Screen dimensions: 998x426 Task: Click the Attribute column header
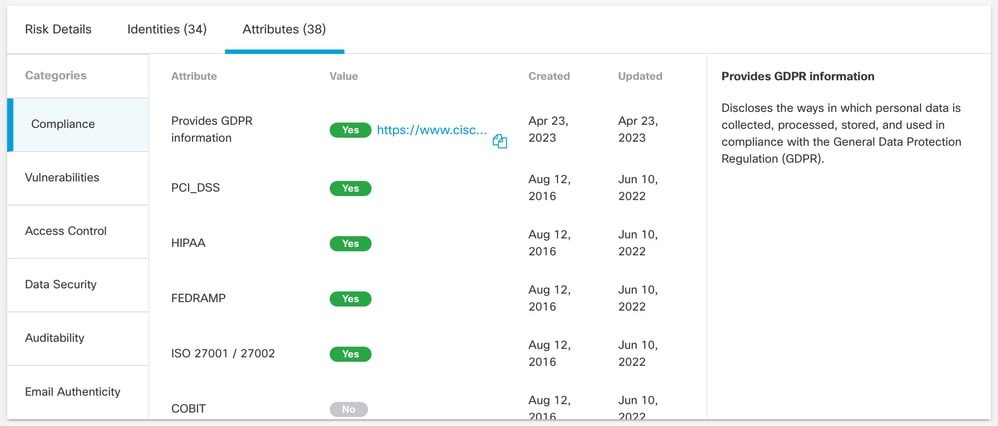tap(194, 76)
